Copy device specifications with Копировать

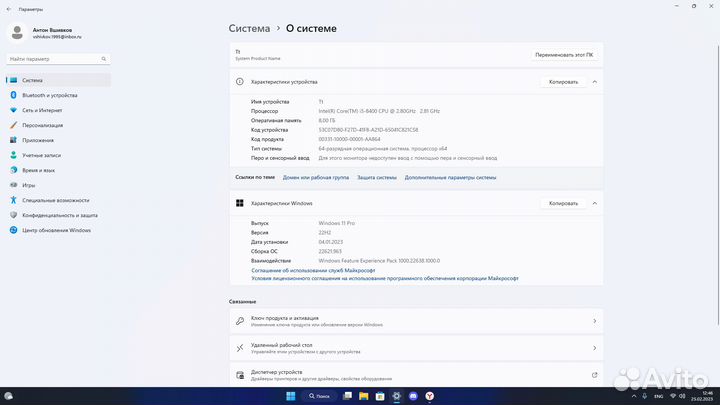coord(563,82)
